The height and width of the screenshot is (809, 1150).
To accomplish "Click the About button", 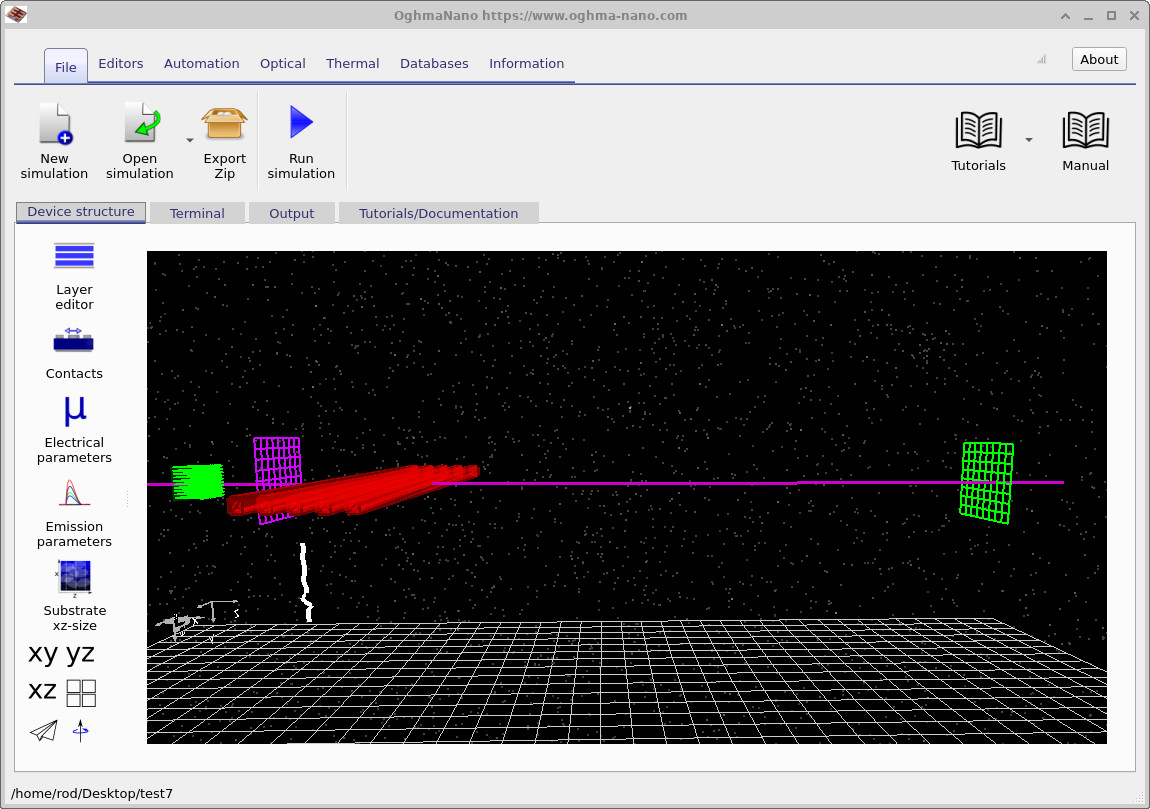I will pyautogui.click(x=1098, y=59).
